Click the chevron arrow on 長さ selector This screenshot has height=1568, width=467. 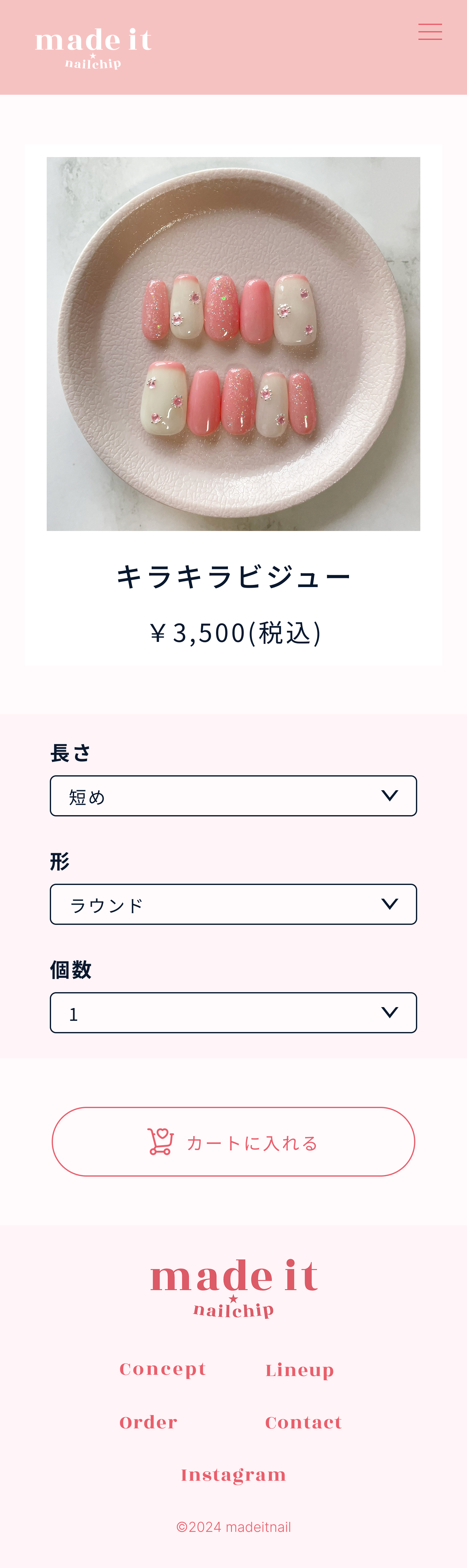389,796
